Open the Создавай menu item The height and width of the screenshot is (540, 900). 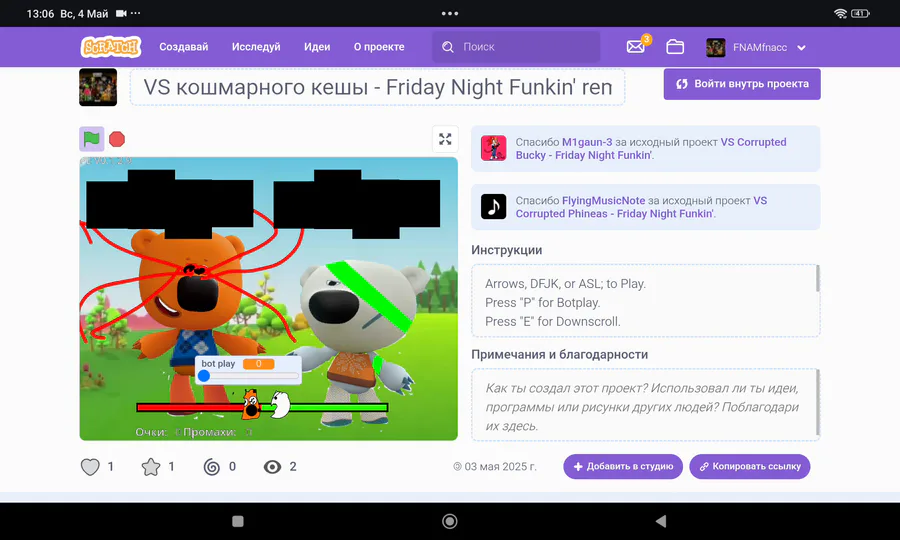(184, 47)
